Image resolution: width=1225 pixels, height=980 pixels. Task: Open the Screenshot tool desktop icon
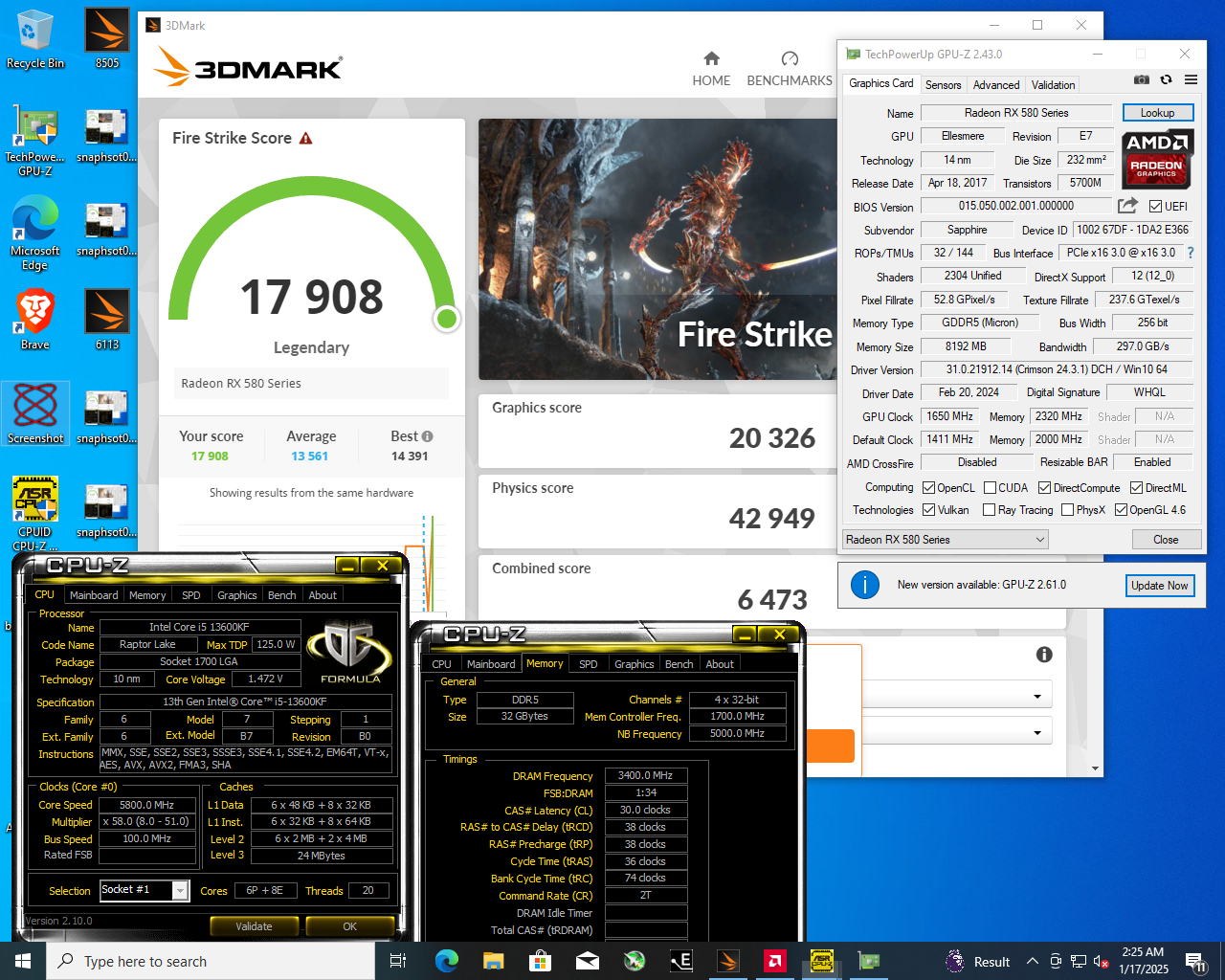pyautogui.click(x=35, y=413)
